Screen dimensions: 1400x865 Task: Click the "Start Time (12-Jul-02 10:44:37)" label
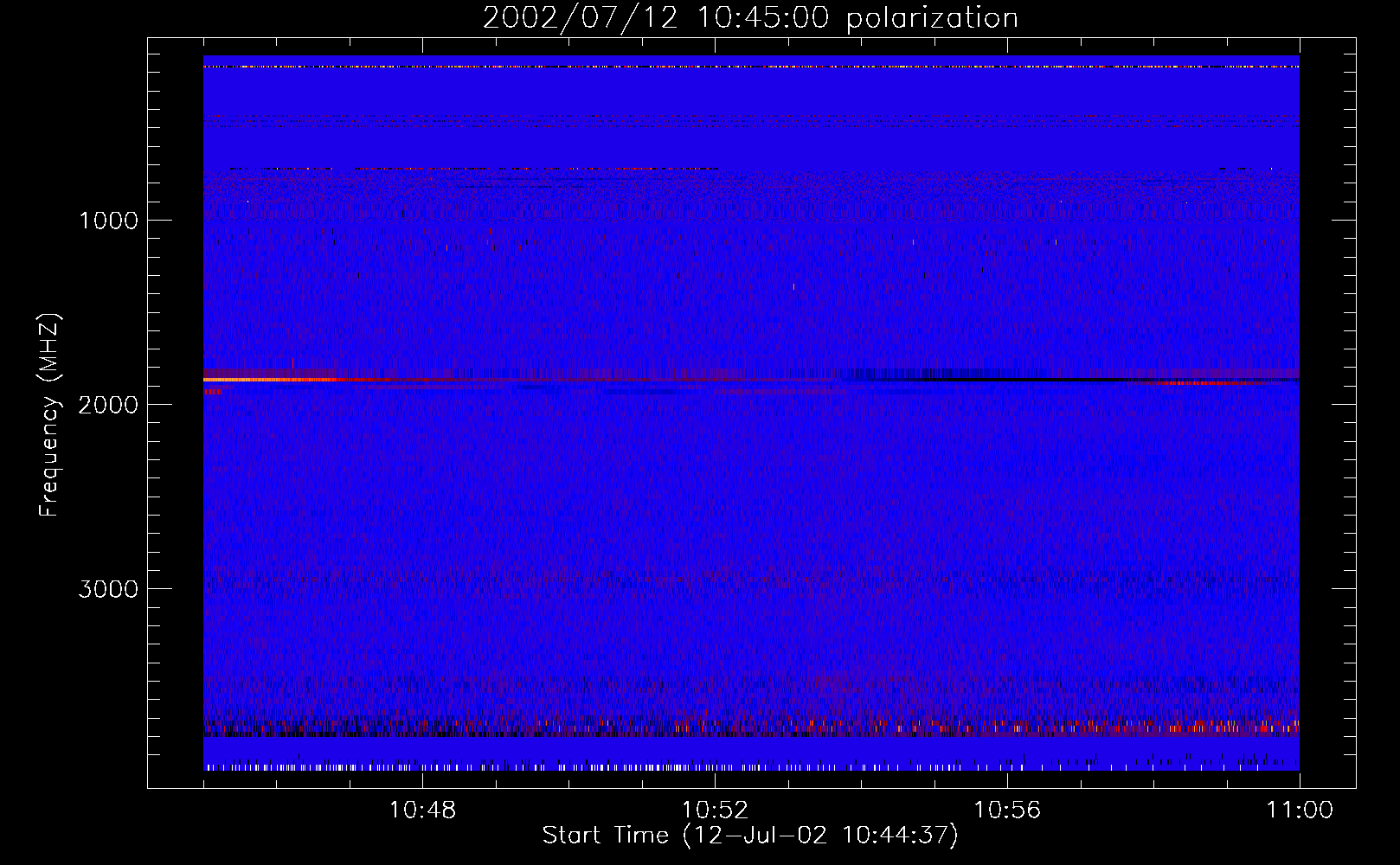pyautogui.click(x=750, y=836)
